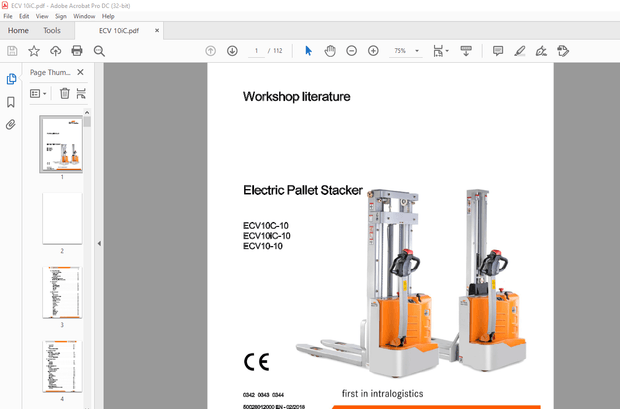Open the Find text magnifier icon
This screenshot has height=409, width=620.
pos(99,51)
